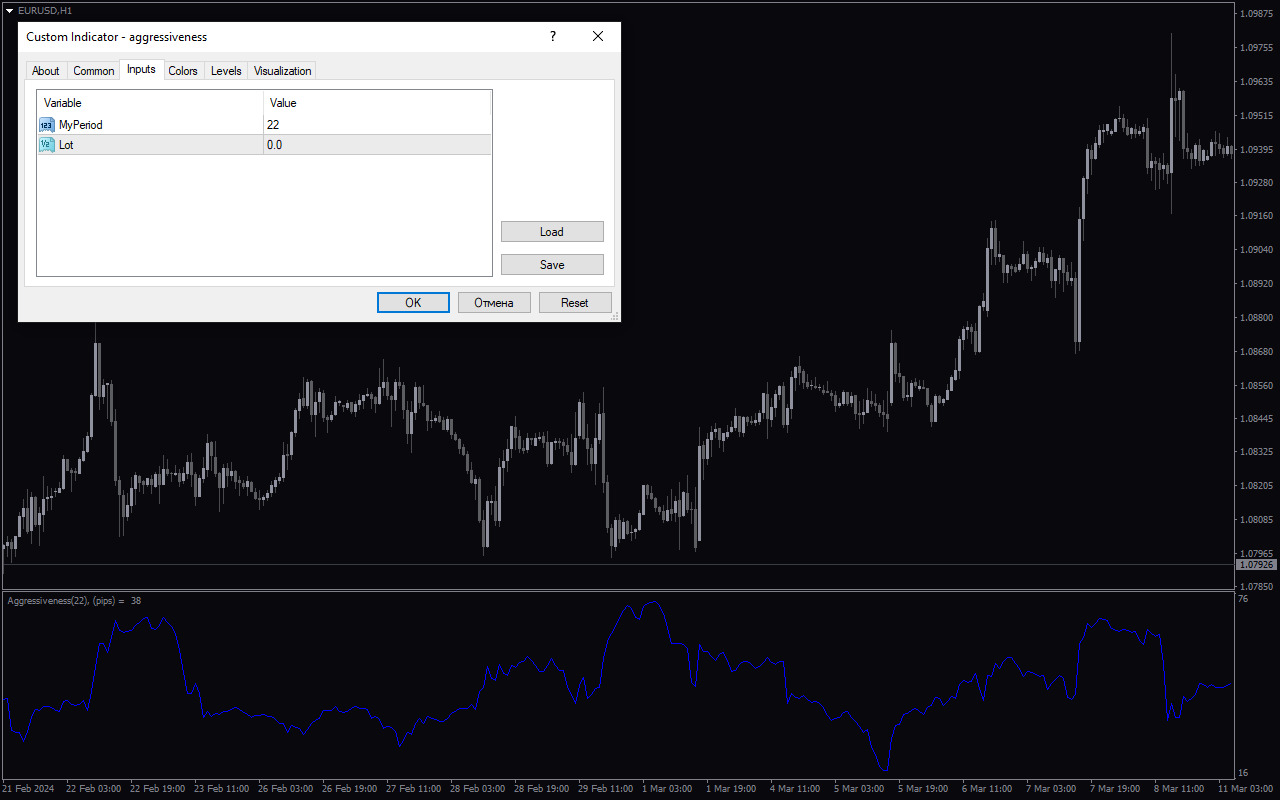Click the 21 Feb 2024 date label
This screenshot has height=800, width=1280.
[x=28, y=789]
